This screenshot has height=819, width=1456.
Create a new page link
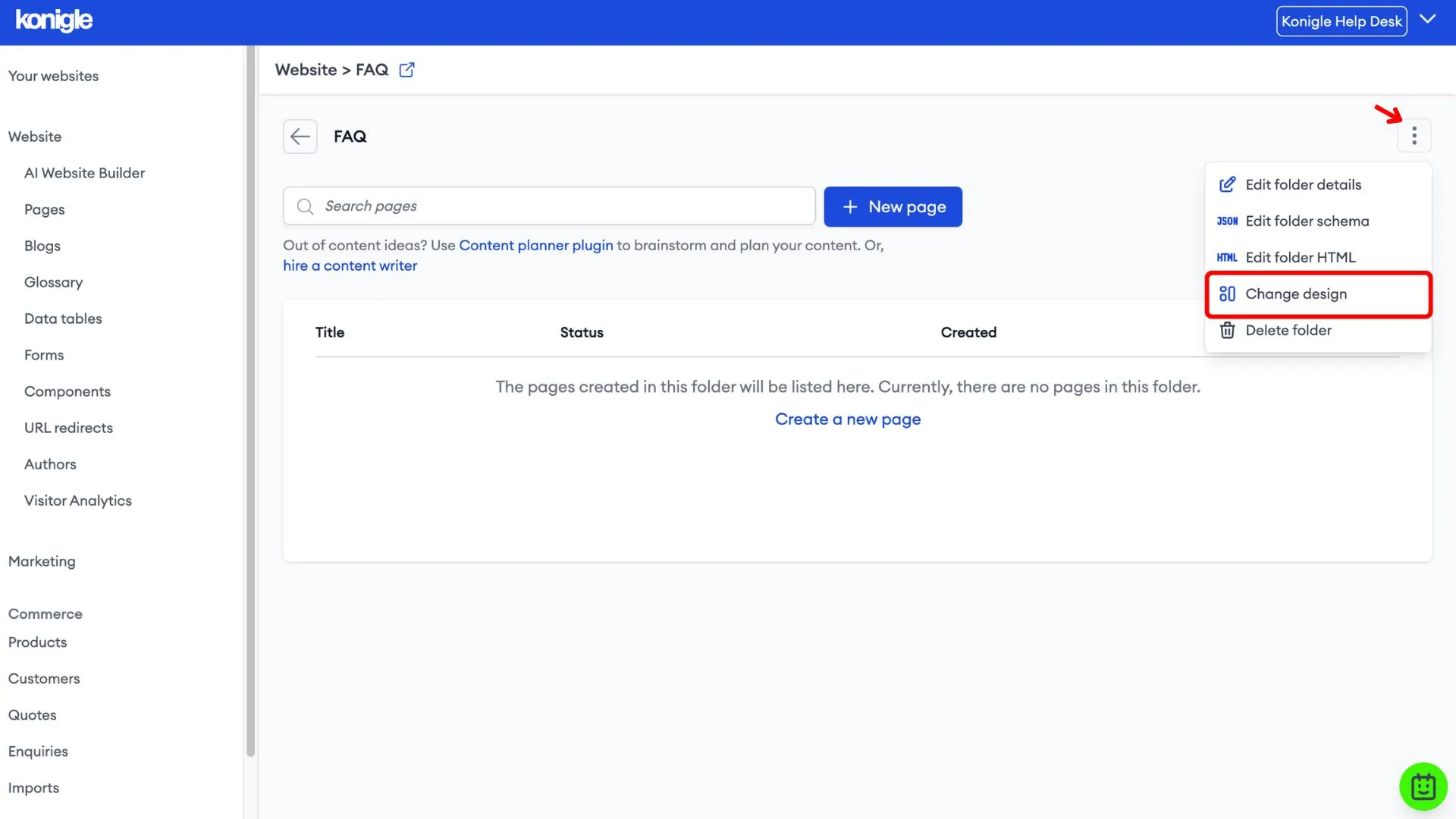(x=847, y=419)
